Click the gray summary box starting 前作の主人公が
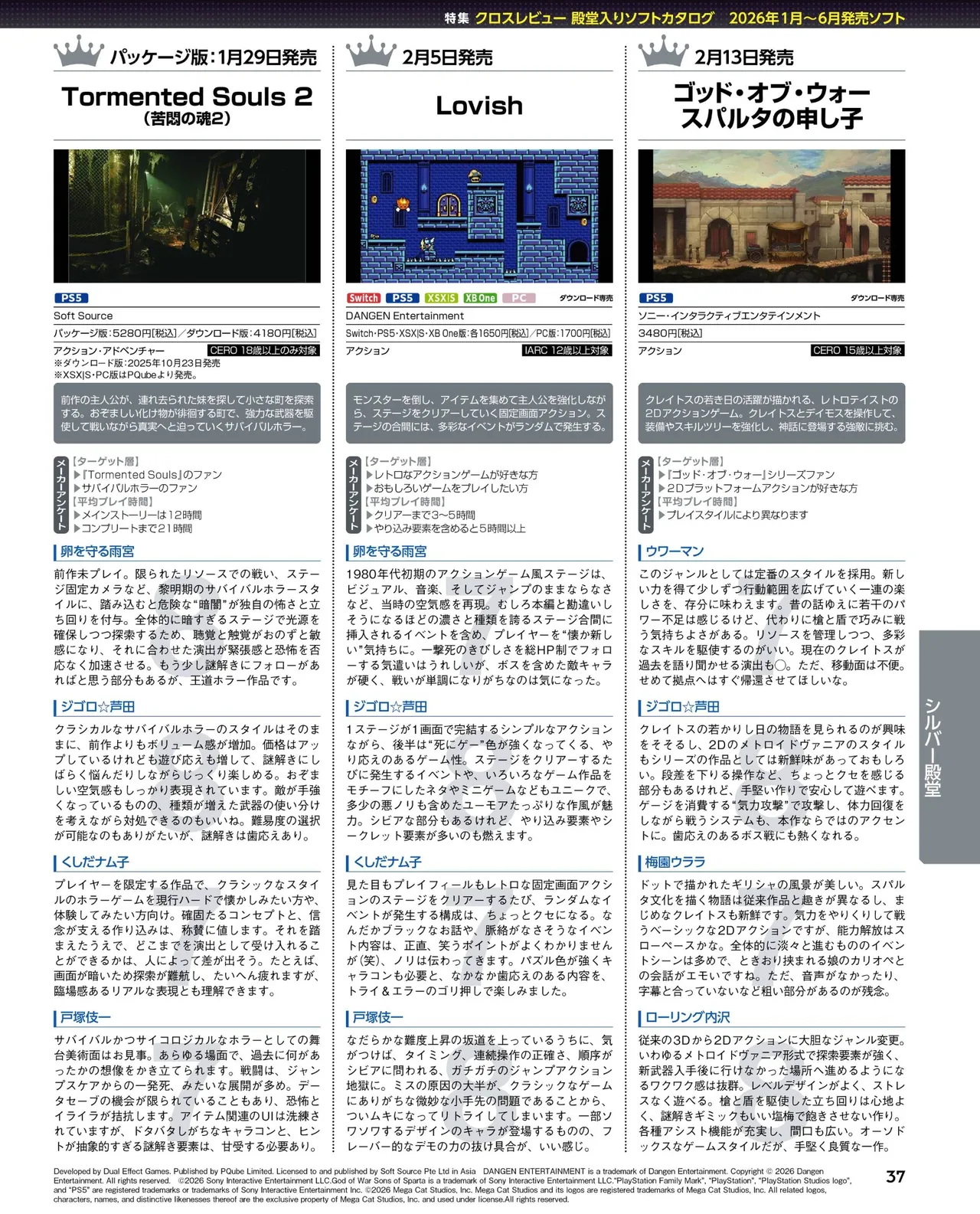Viewport: 980px width, 1214px height. coord(187,414)
